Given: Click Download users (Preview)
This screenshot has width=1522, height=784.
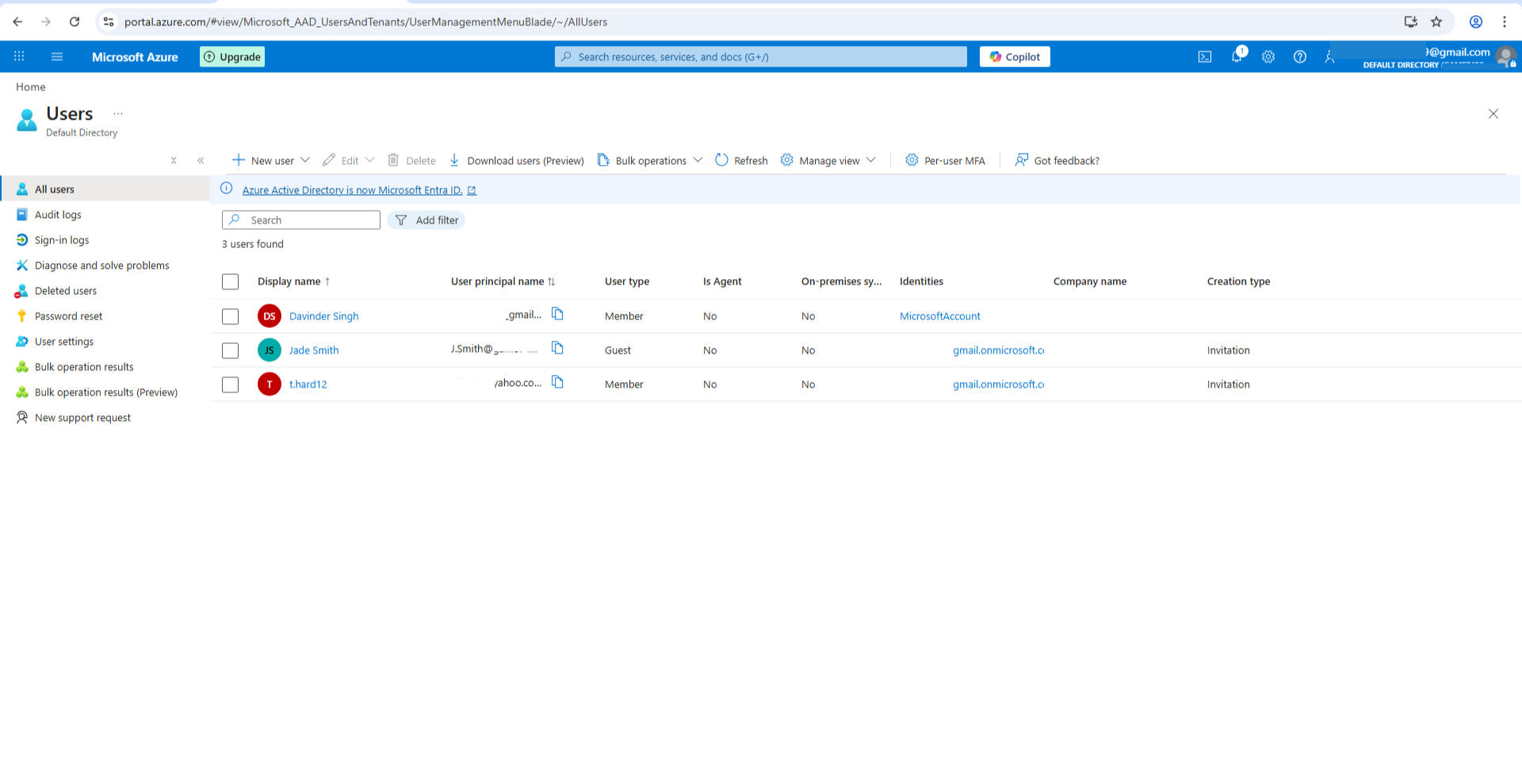Looking at the screenshot, I should pos(516,160).
